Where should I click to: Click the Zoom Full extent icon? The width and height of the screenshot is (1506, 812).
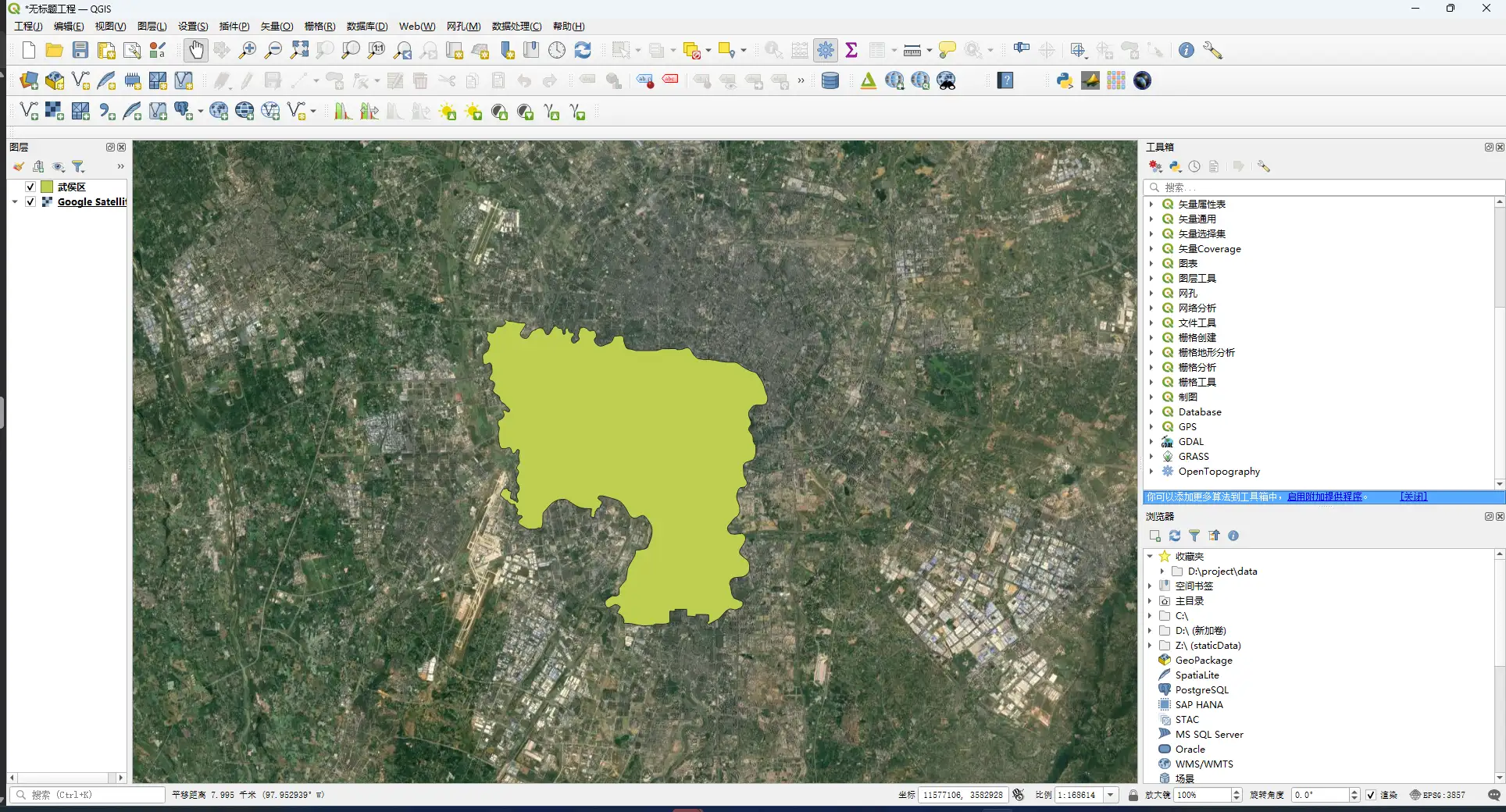click(299, 51)
